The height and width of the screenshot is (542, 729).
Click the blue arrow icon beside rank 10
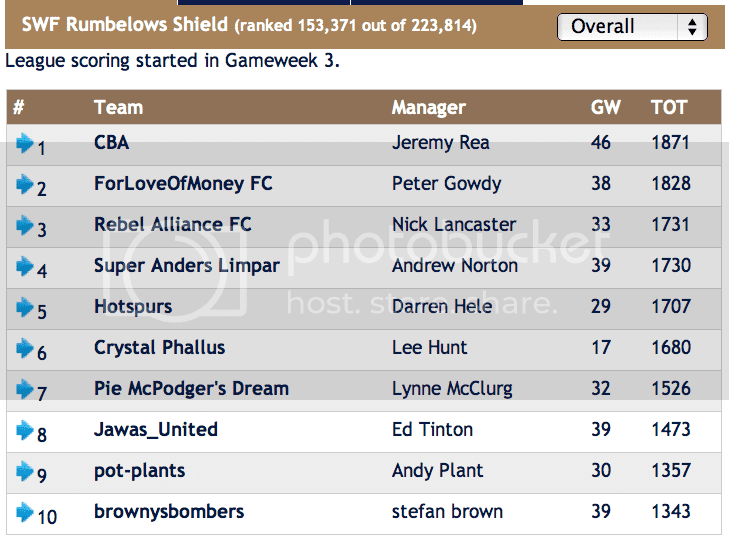[25, 512]
